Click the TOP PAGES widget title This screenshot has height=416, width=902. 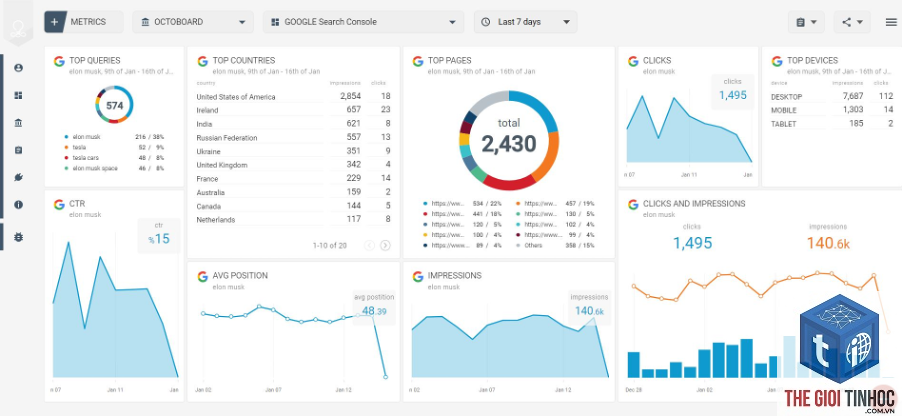point(449,60)
